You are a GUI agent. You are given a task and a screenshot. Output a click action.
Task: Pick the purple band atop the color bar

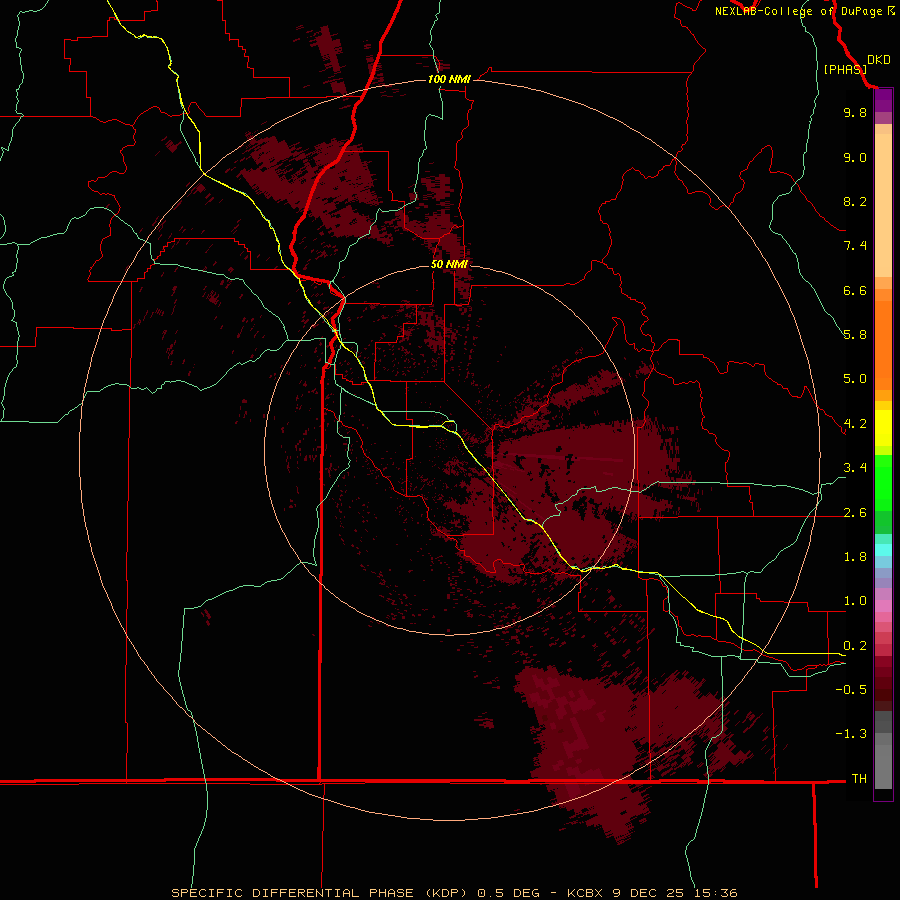coord(883,100)
